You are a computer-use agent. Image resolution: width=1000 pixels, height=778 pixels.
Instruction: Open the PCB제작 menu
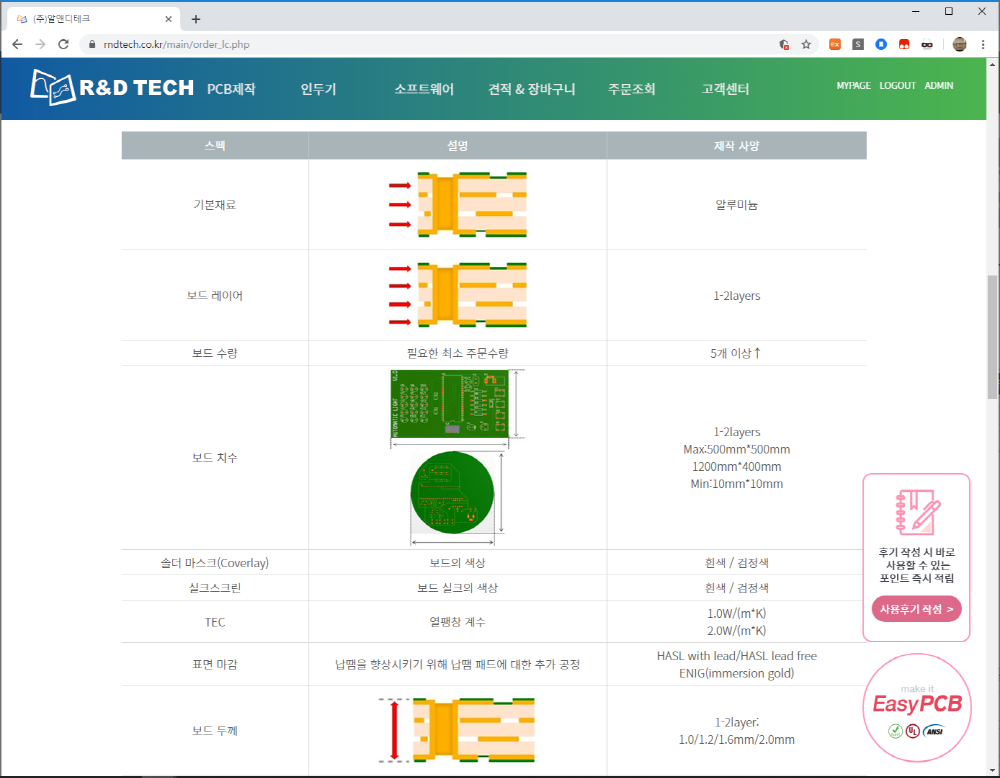coord(231,89)
